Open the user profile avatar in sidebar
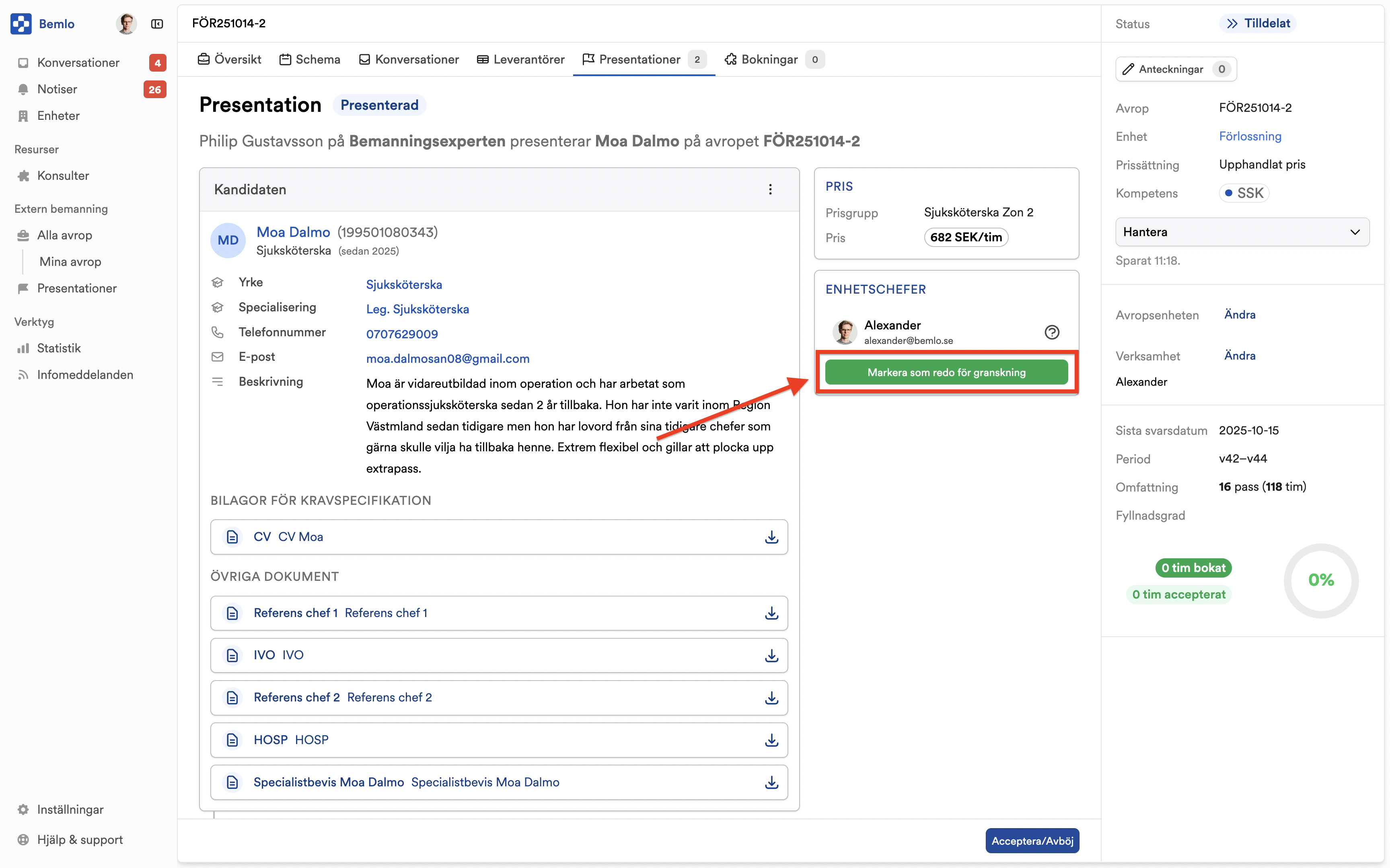 pos(125,24)
